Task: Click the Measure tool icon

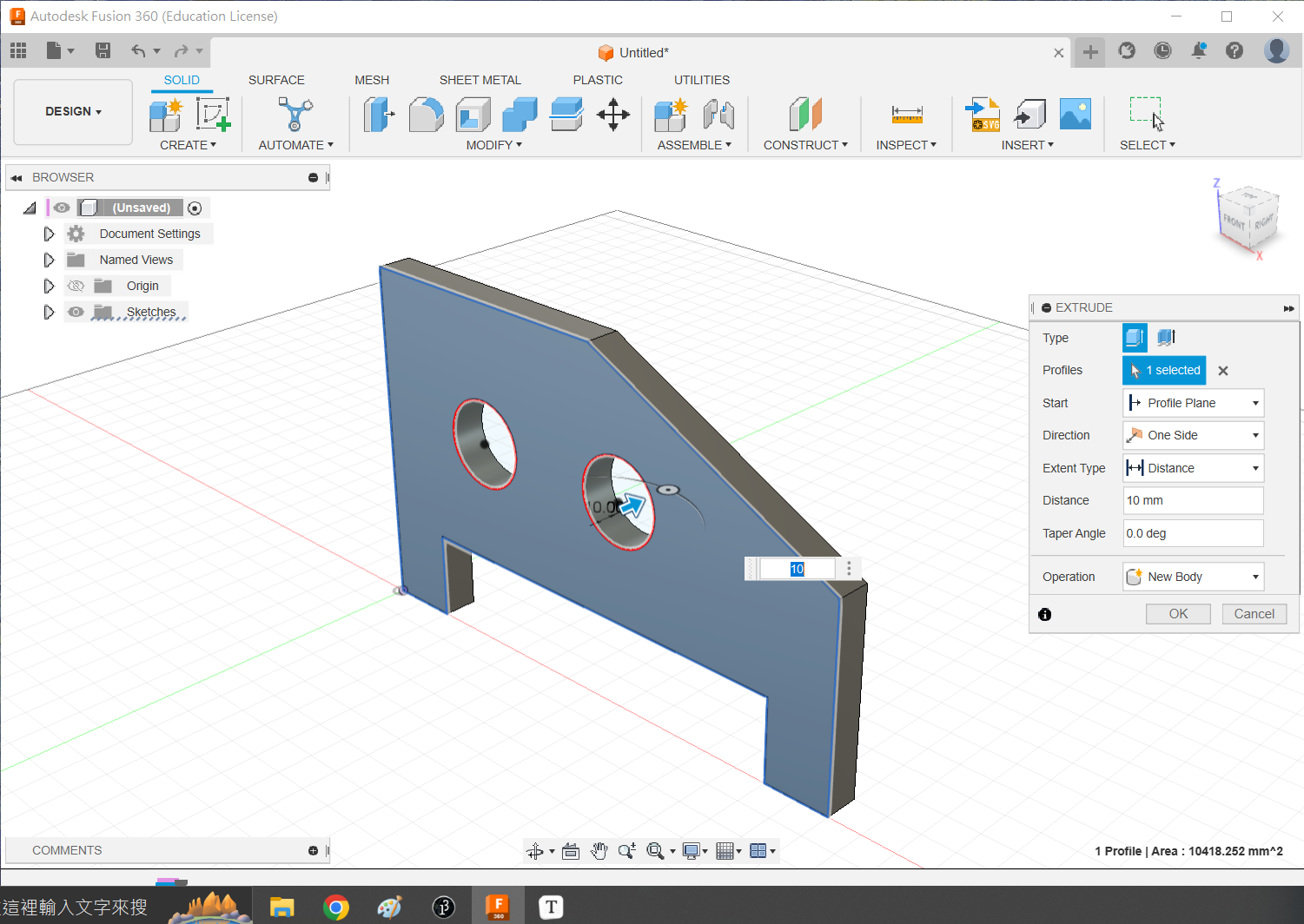Action: (906, 115)
